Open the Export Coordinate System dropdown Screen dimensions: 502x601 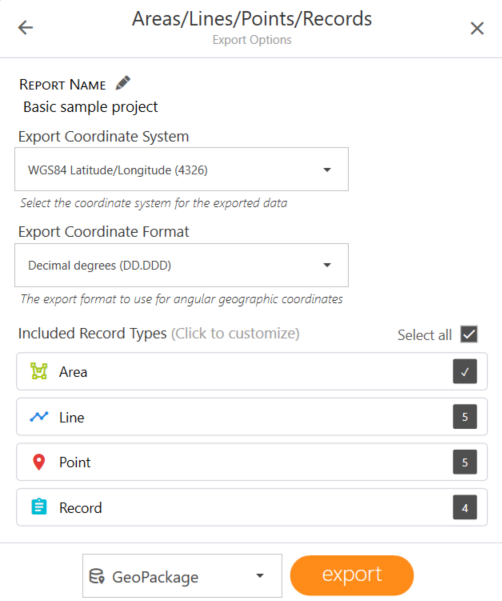[x=182, y=169]
